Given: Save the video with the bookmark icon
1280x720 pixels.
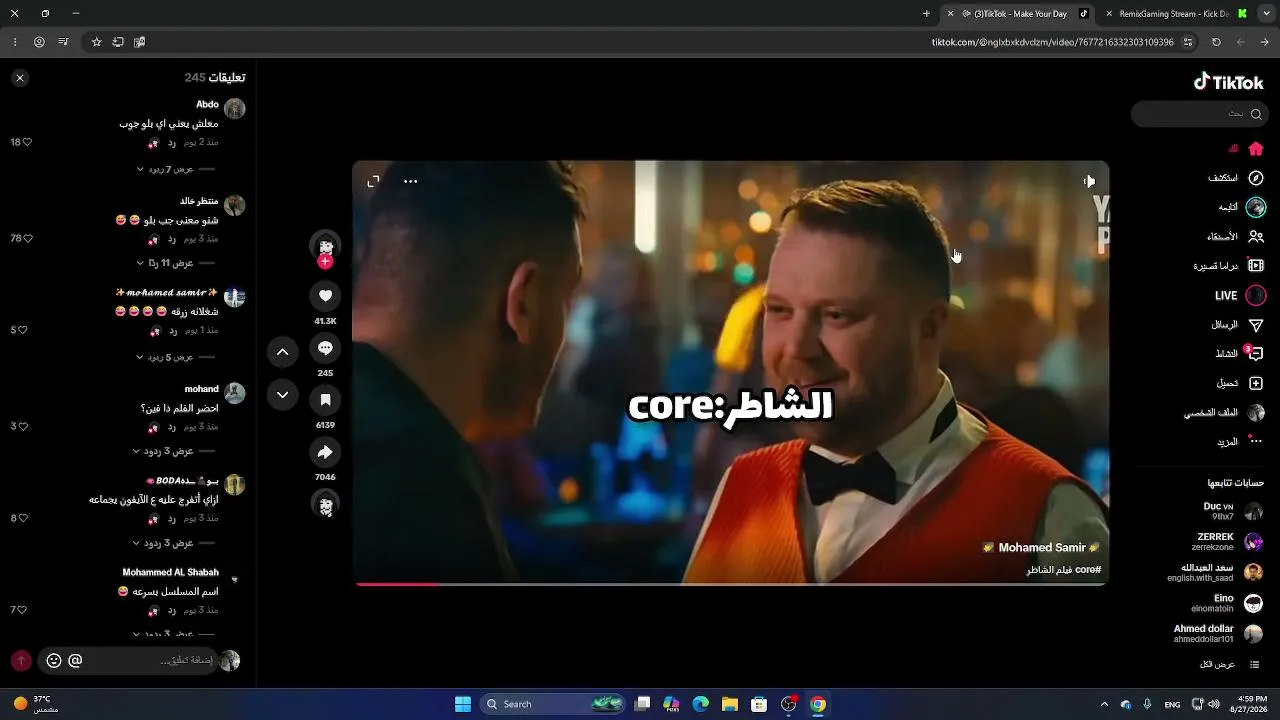Looking at the screenshot, I should (325, 399).
